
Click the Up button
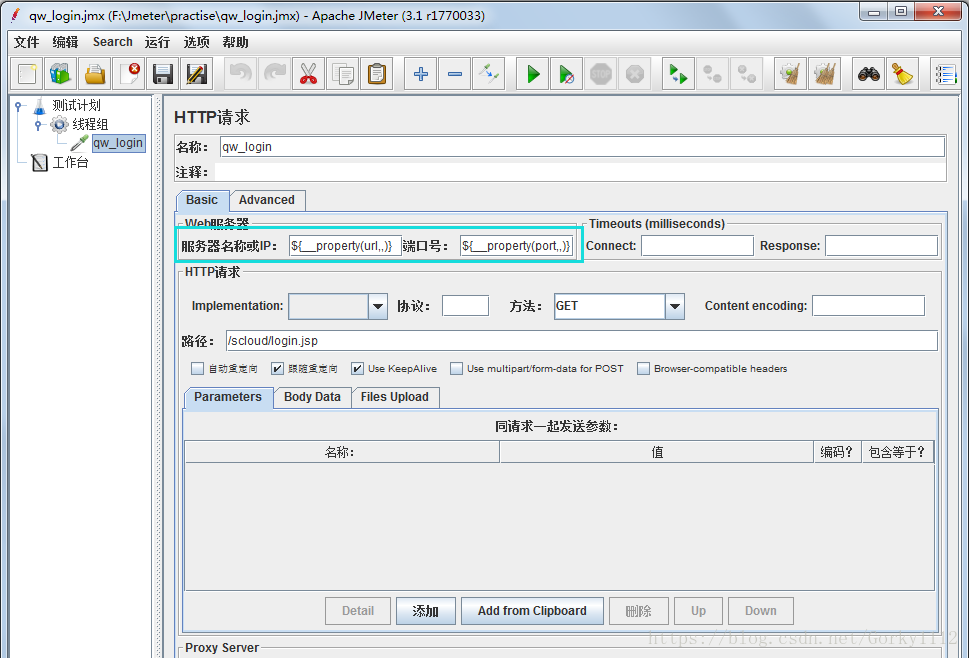[x=698, y=611]
